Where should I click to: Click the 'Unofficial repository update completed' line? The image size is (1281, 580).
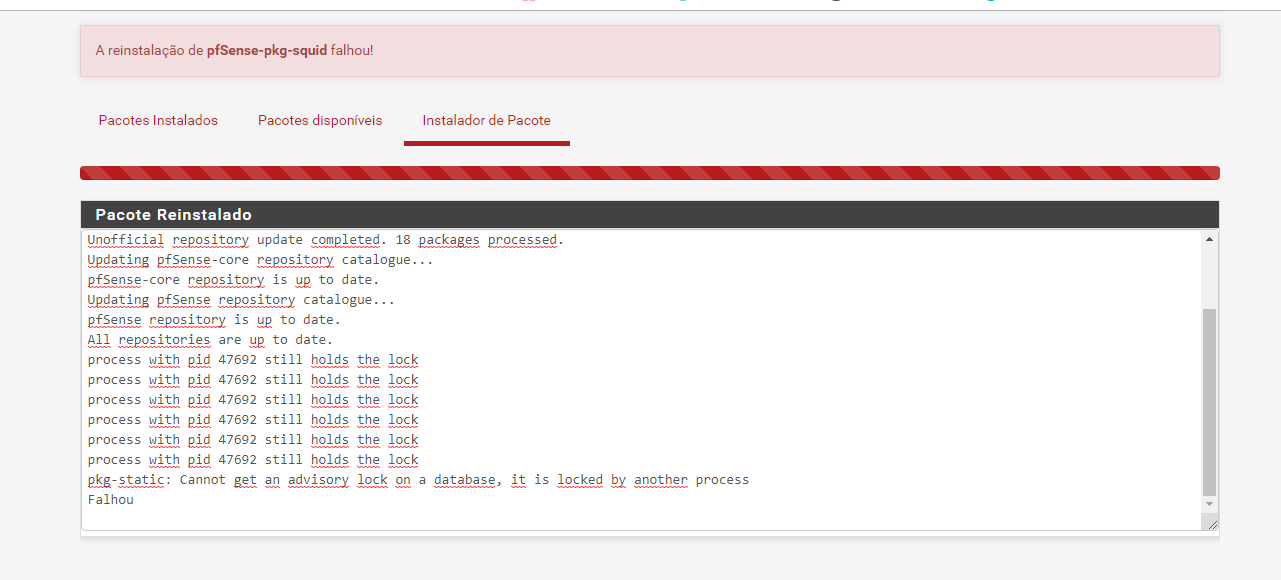[325, 240]
